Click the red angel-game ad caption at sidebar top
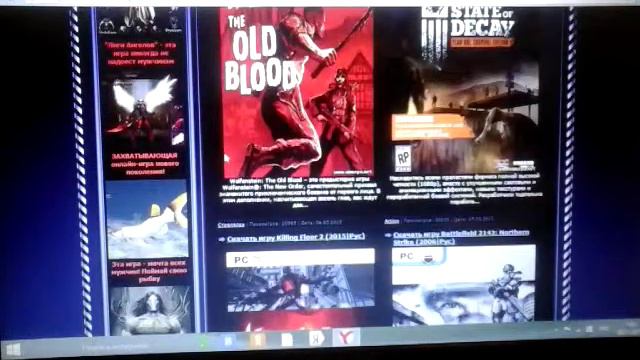640x360 pixels. click(140, 53)
